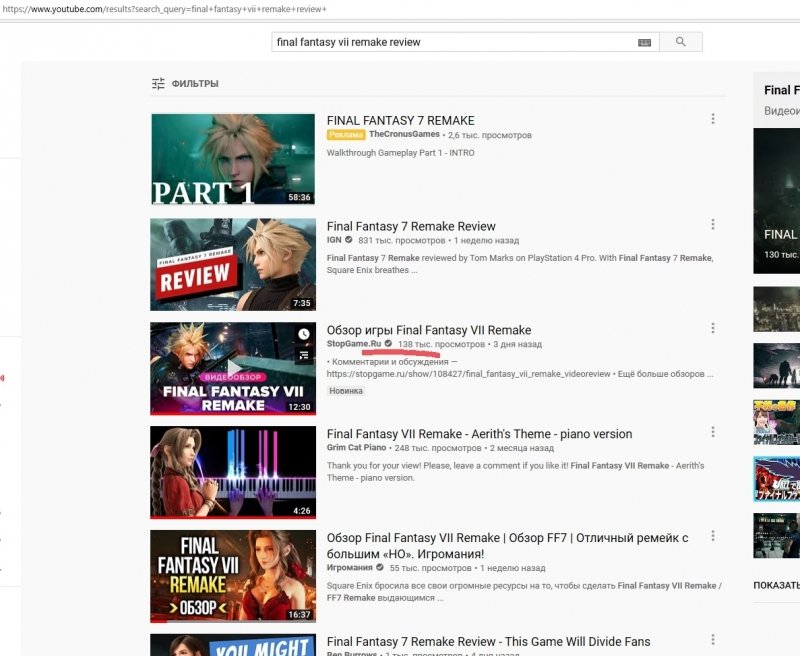
Task: Open the 'Final Fantasy 7 Remake Review' title by IGN
Action: (x=411, y=226)
